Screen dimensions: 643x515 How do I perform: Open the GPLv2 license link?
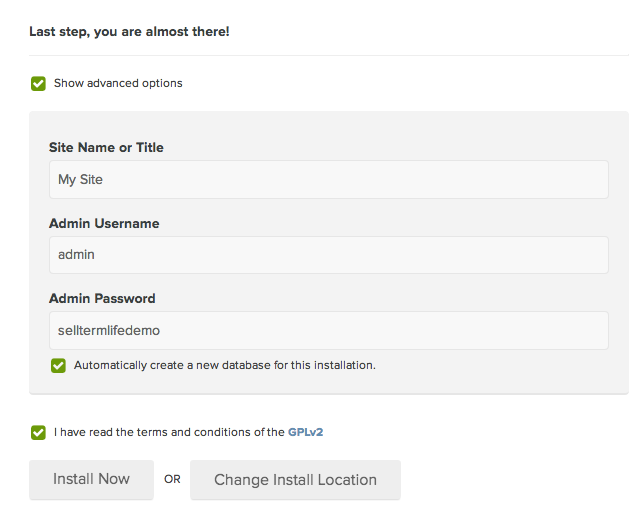[305, 433]
